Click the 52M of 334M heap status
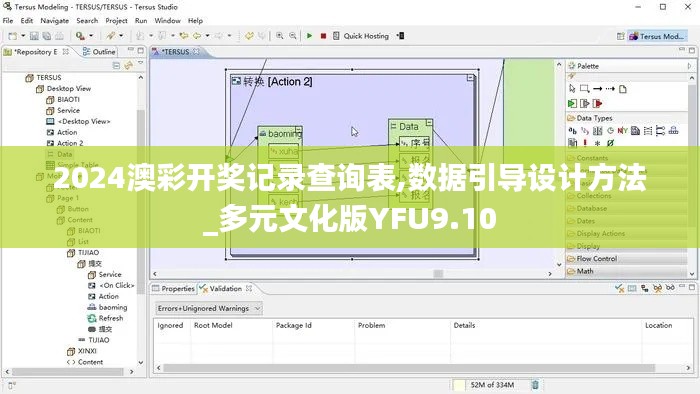Viewport: 700px width, 394px height. coord(492,385)
